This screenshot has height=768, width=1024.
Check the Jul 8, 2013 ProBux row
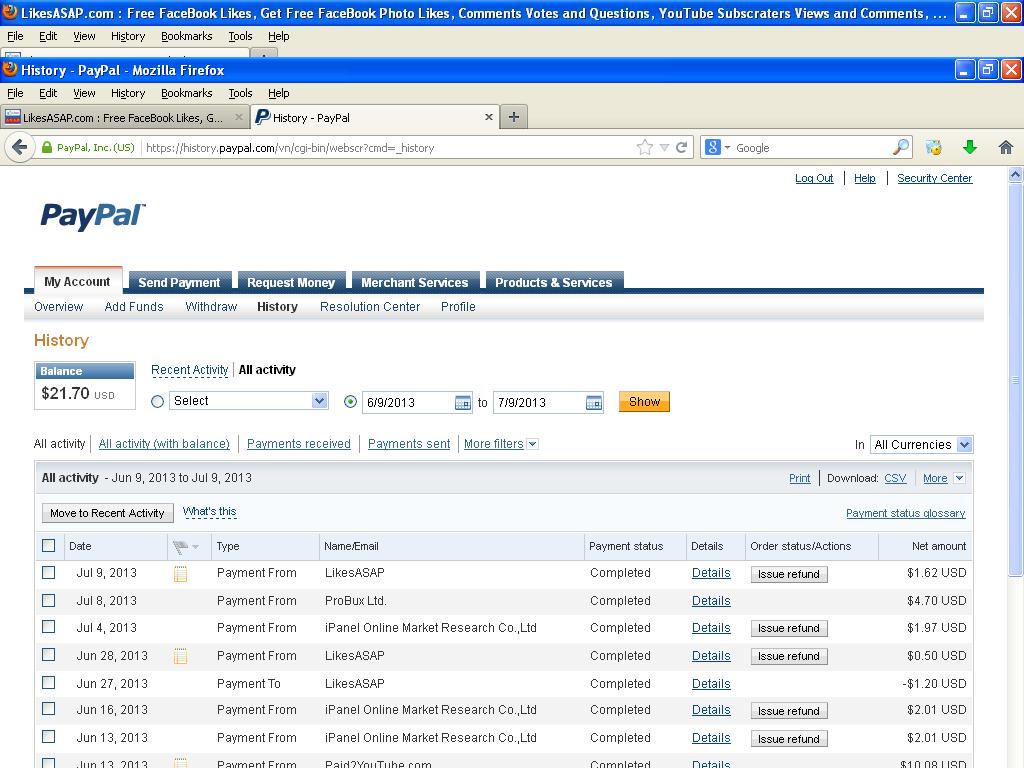tap(48, 600)
